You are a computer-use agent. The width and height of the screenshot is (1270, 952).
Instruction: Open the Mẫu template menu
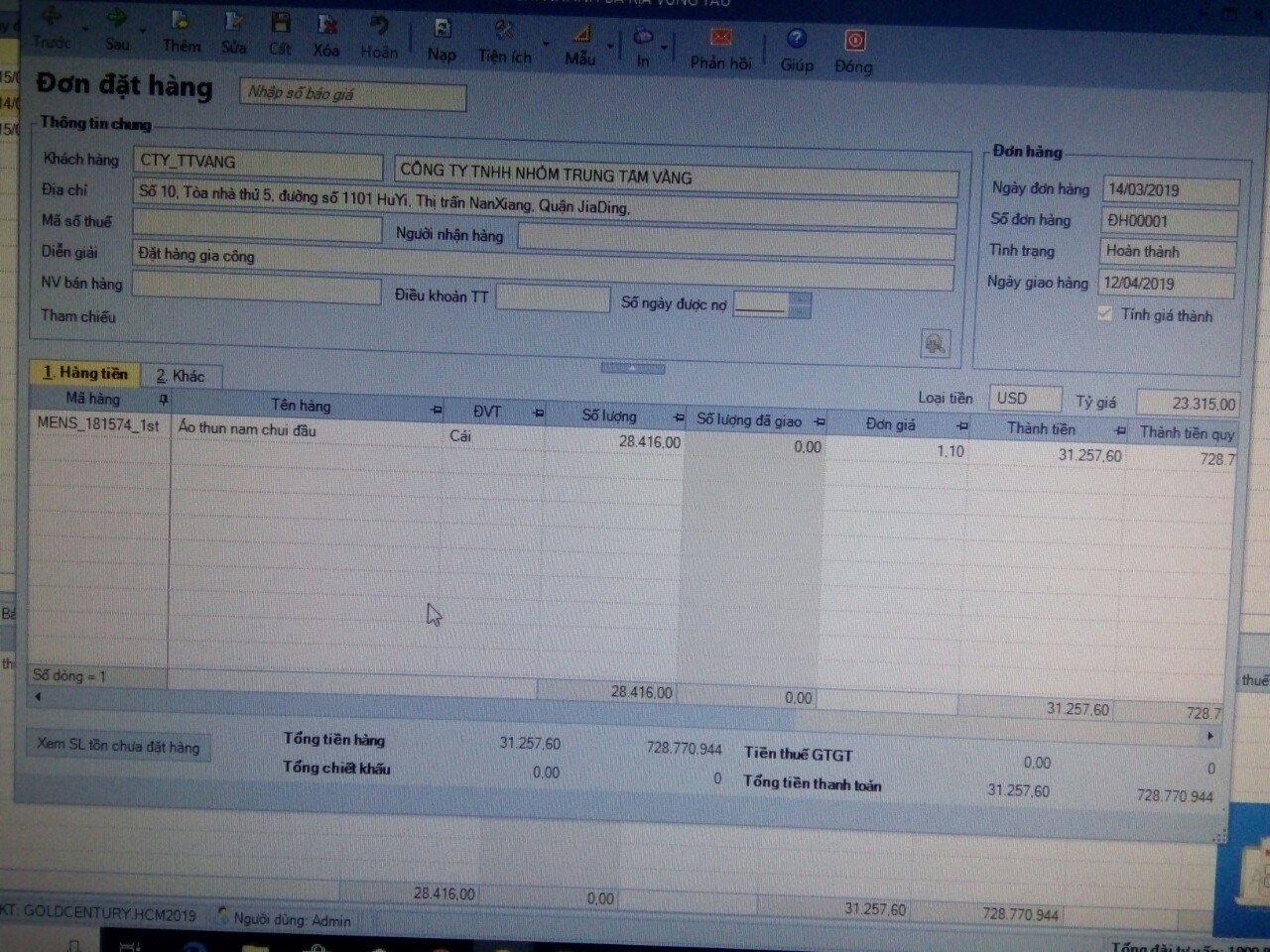(x=580, y=45)
